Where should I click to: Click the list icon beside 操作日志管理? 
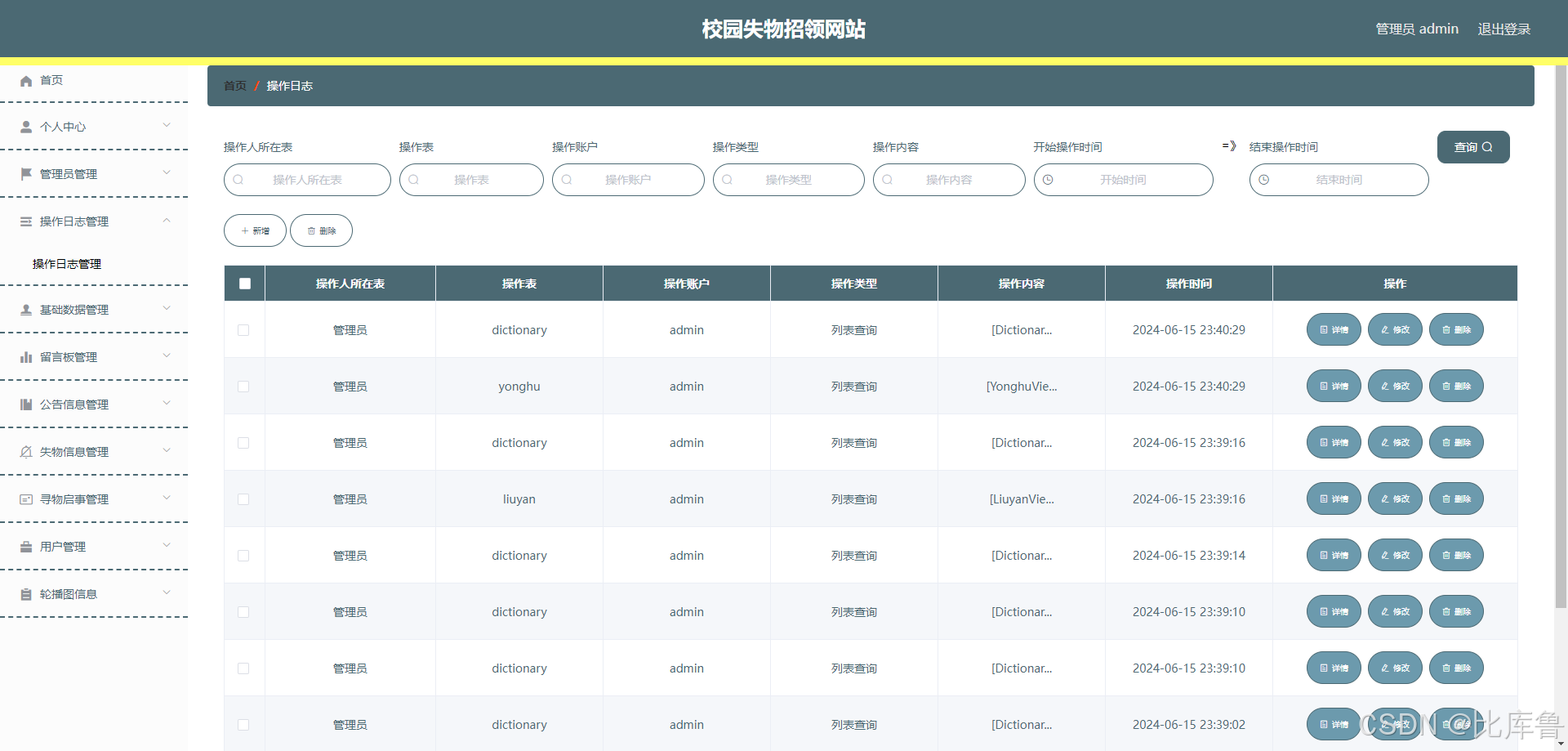[26, 221]
